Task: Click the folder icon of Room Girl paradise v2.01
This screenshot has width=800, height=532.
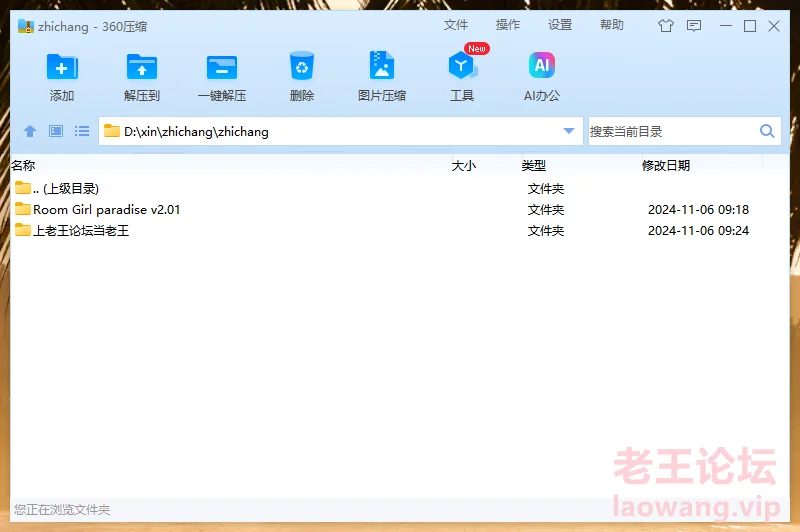Action: pyautogui.click(x=23, y=209)
